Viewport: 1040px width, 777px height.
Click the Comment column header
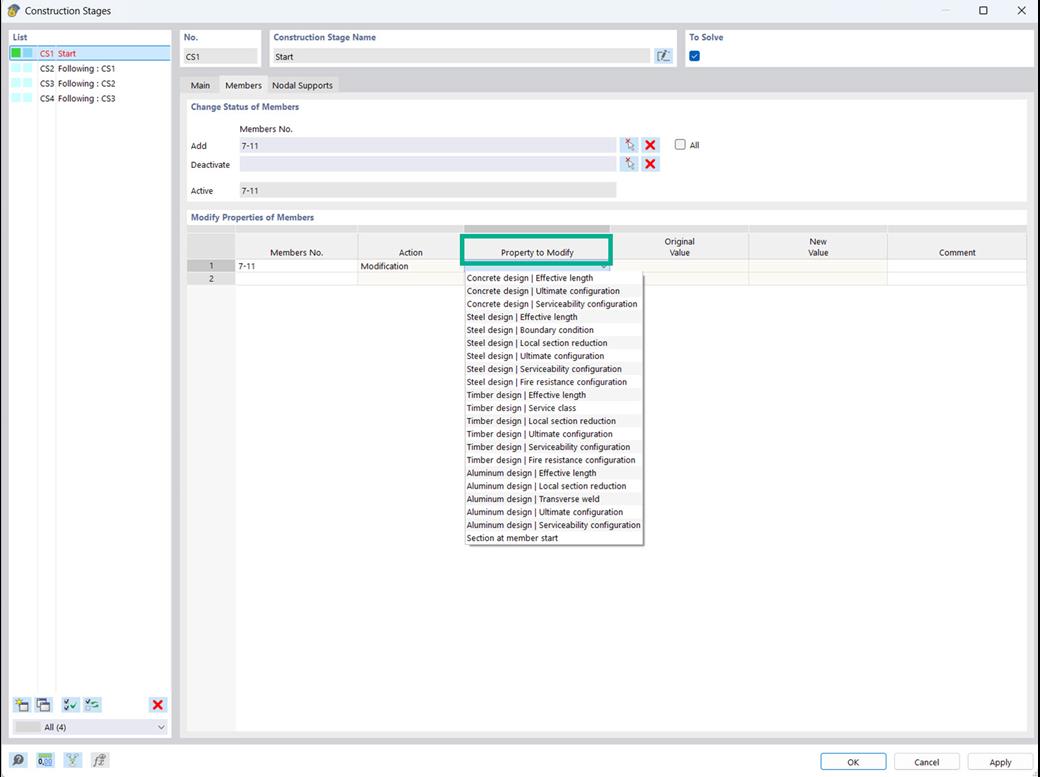point(956,246)
